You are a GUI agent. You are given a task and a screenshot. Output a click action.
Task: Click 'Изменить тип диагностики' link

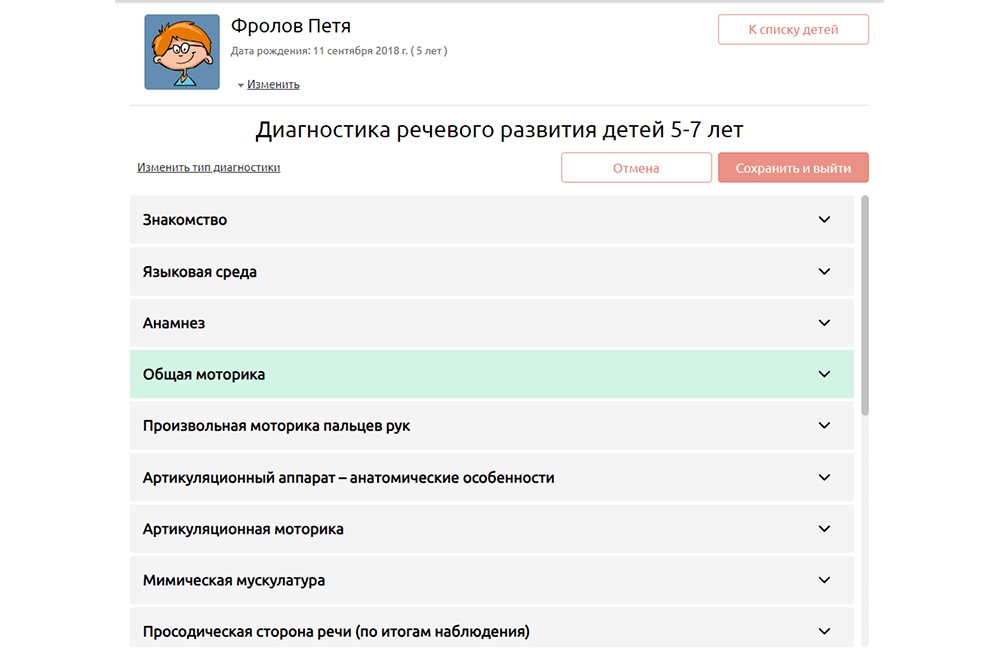click(208, 168)
